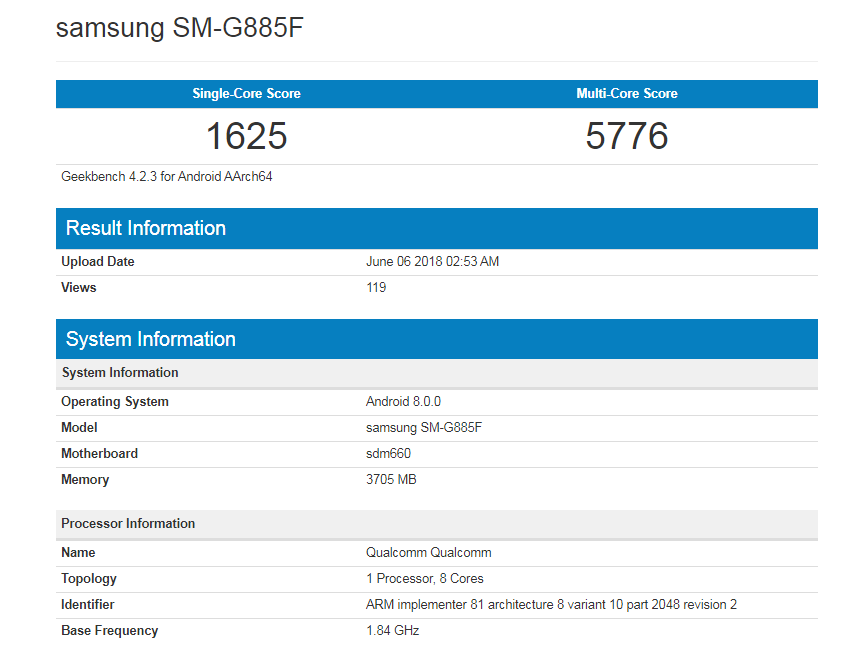Image resolution: width=852 pixels, height=649 pixels.
Task: Select the processor Name label
Action: click(78, 553)
